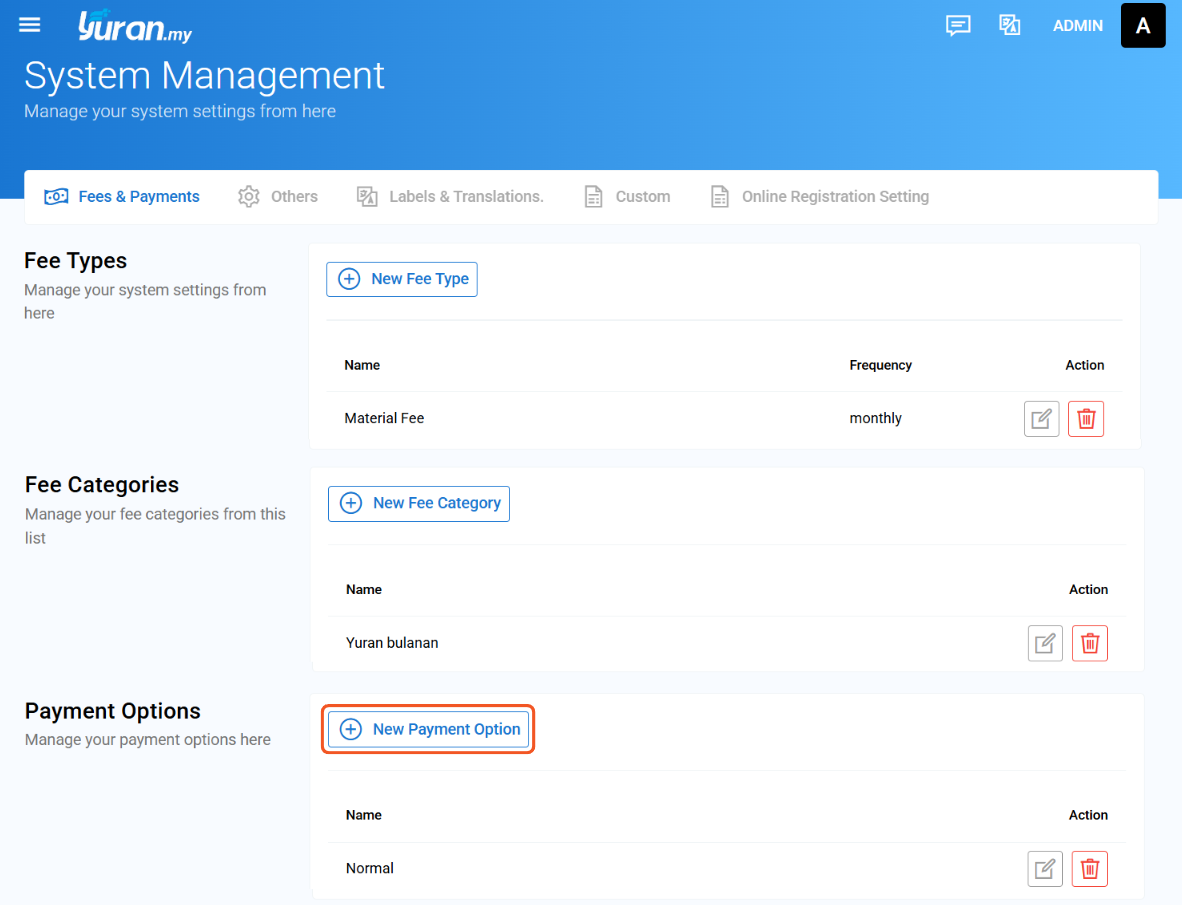Image resolution: width=1182 pixels, height=905 pixels.
Task: Select the 'Normal' payment option name
Action: [x=369, y=868]
